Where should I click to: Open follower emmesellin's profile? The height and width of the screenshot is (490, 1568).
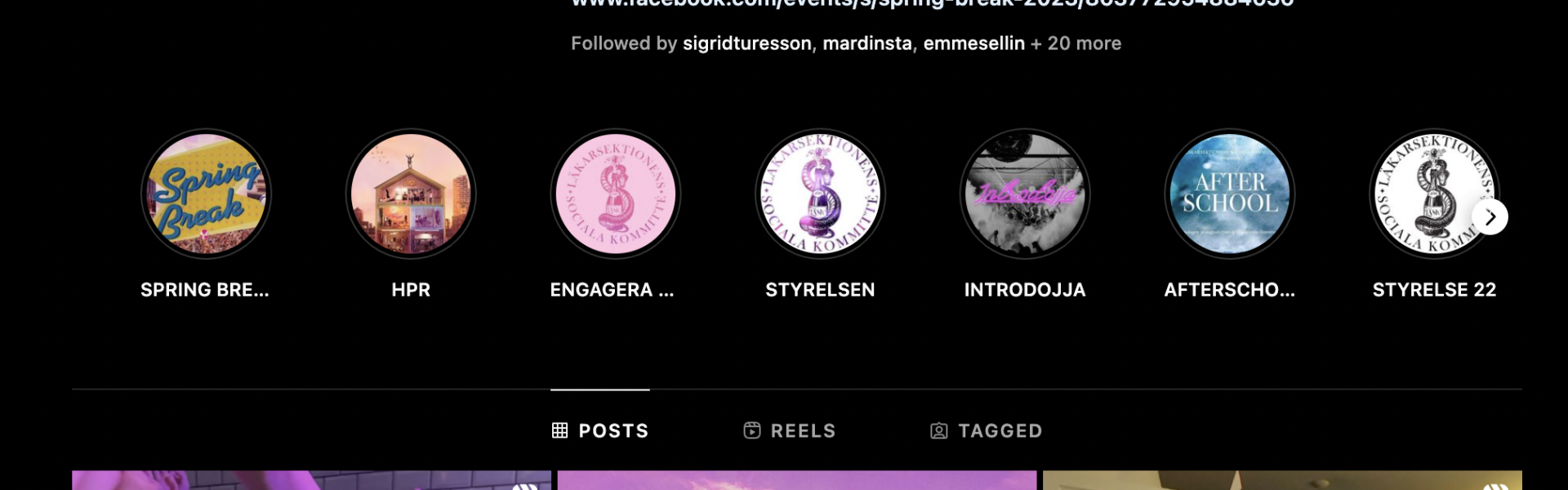[973, 43]
